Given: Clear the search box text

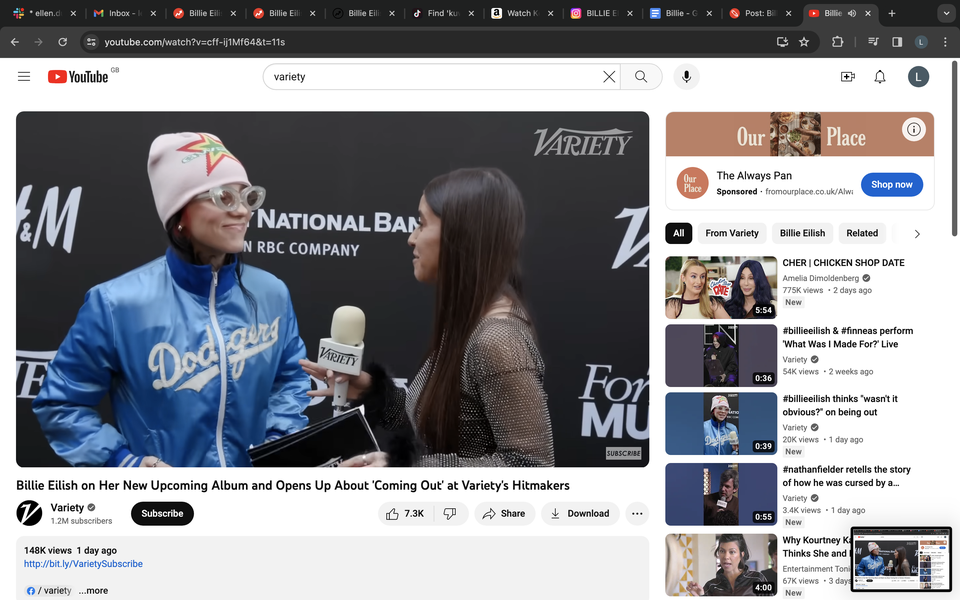Looking at the screenshot, I should coord(609,77).
